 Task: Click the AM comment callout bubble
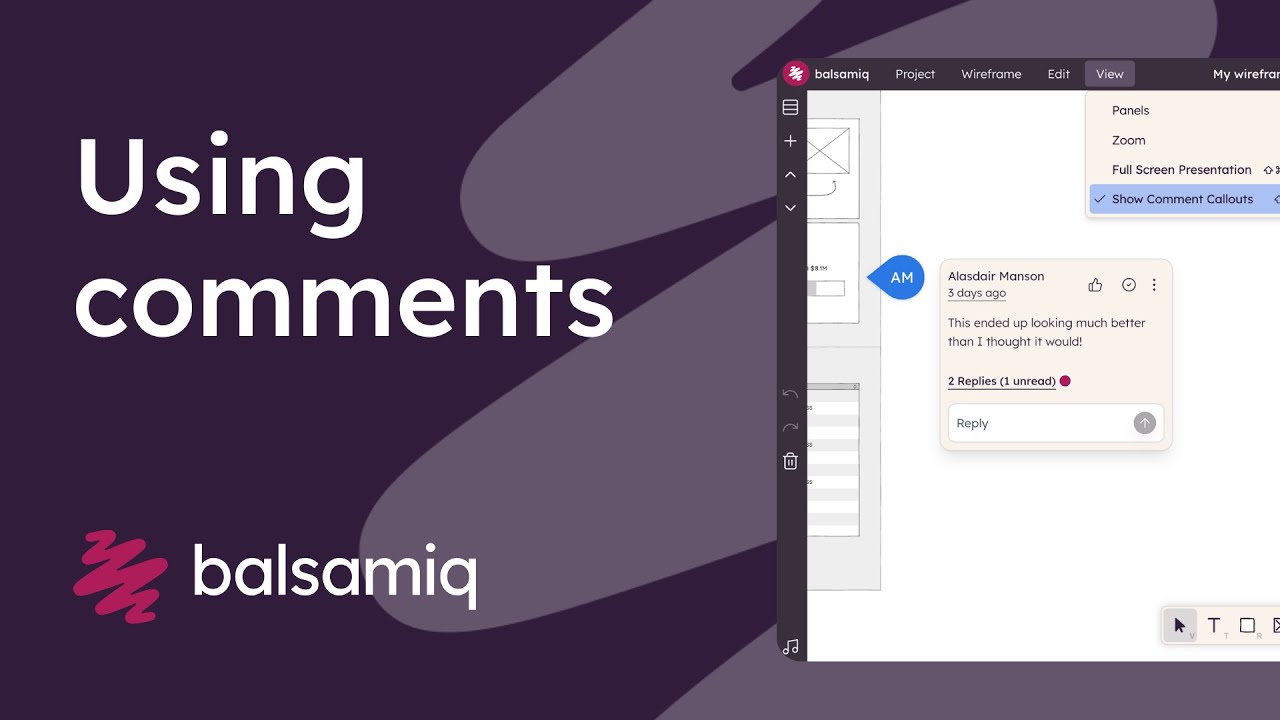897,278
